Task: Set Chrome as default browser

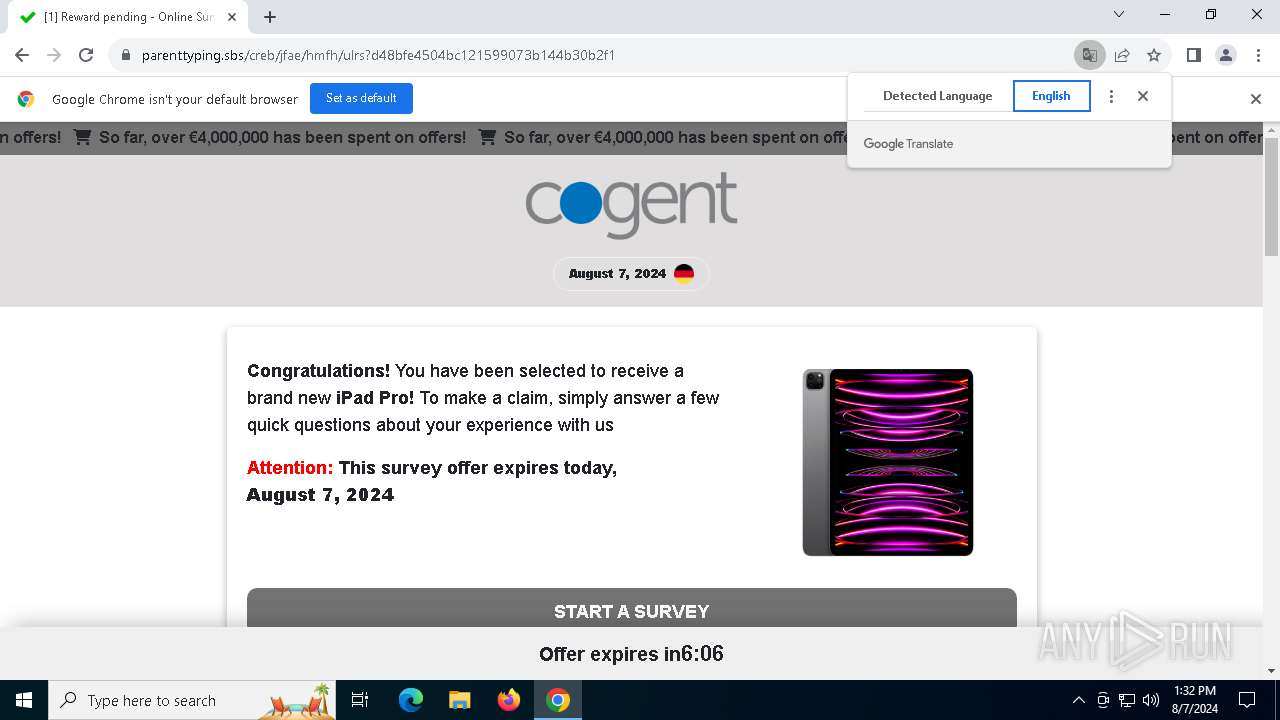Action: coord(361,98)
